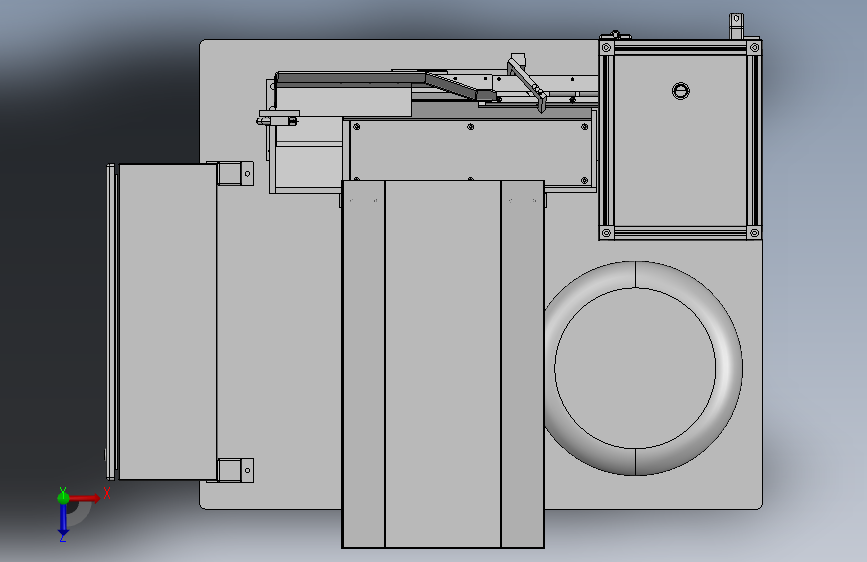The height and width of the screenshot is (562, 867).
Task: Select the upper mounting bracket of the left box
Action: point(236,174)
